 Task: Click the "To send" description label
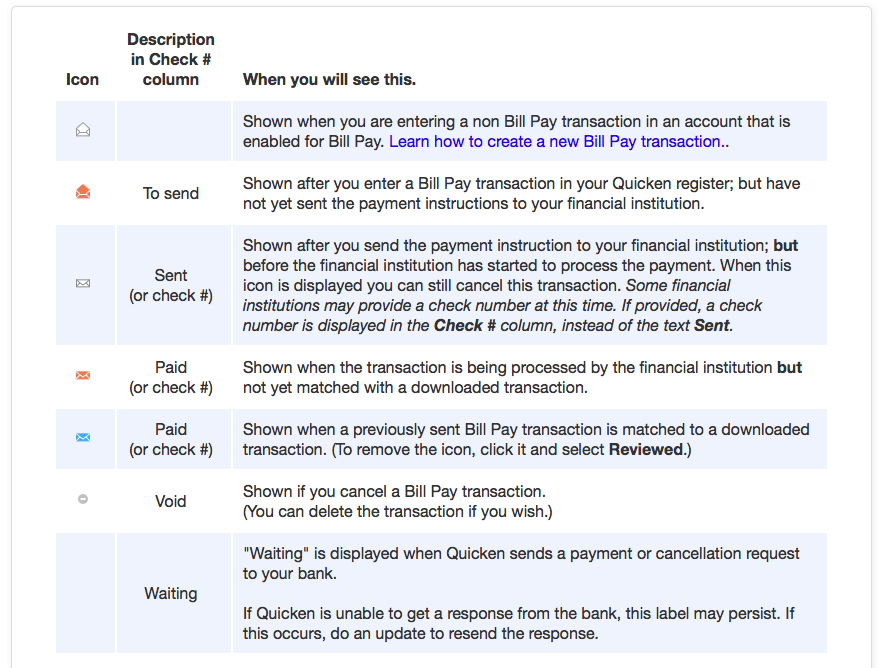coord(171,193)
